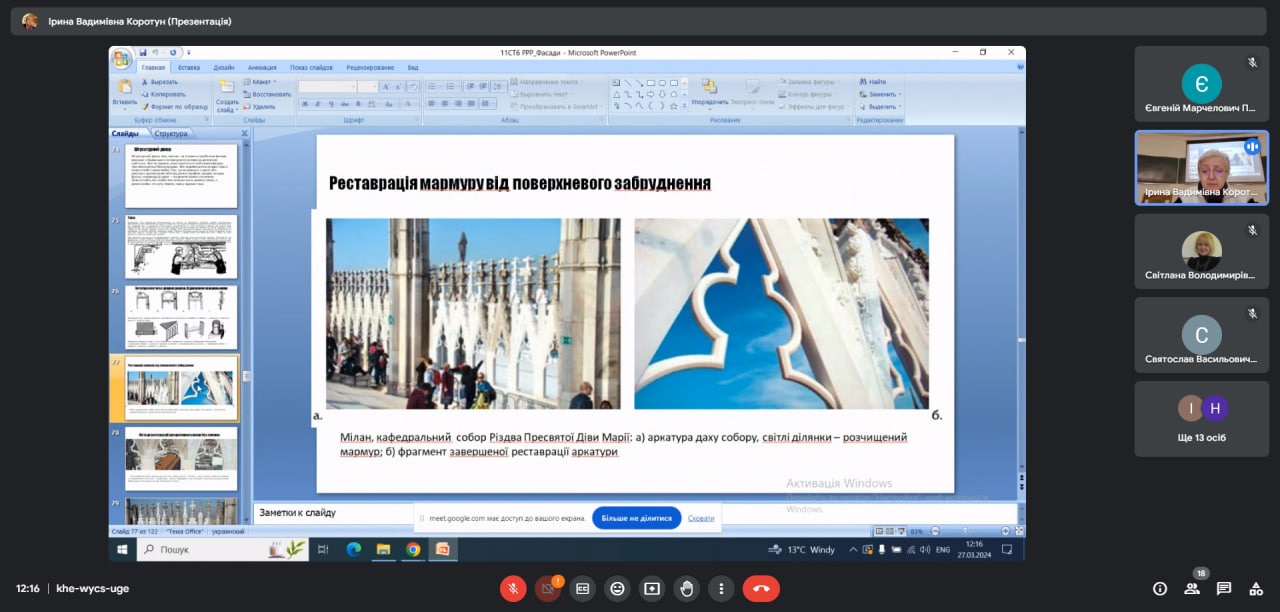Open meeting details info icon
Image resolution: width=1280 pixels, height=612 pixels.
coord(1160,589)
